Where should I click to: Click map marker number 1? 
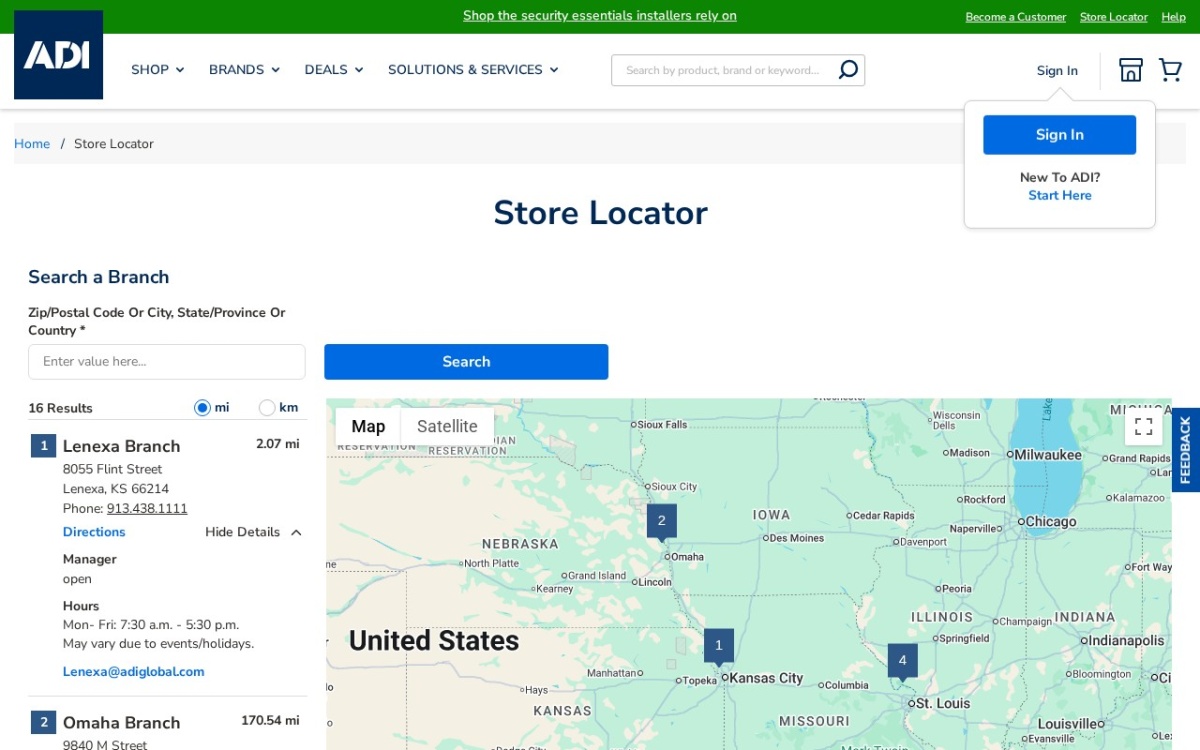(x=718, y=646)
